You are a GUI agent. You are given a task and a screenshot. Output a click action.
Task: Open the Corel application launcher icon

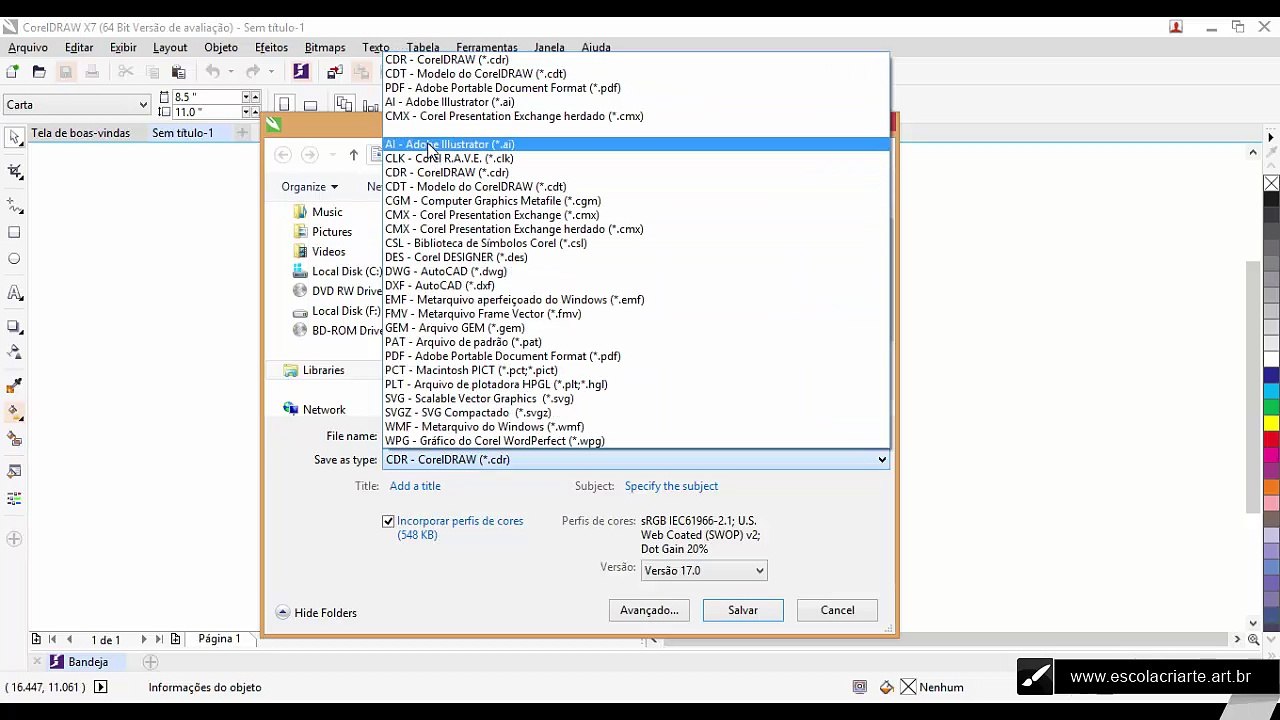click(x=301, y=72)
